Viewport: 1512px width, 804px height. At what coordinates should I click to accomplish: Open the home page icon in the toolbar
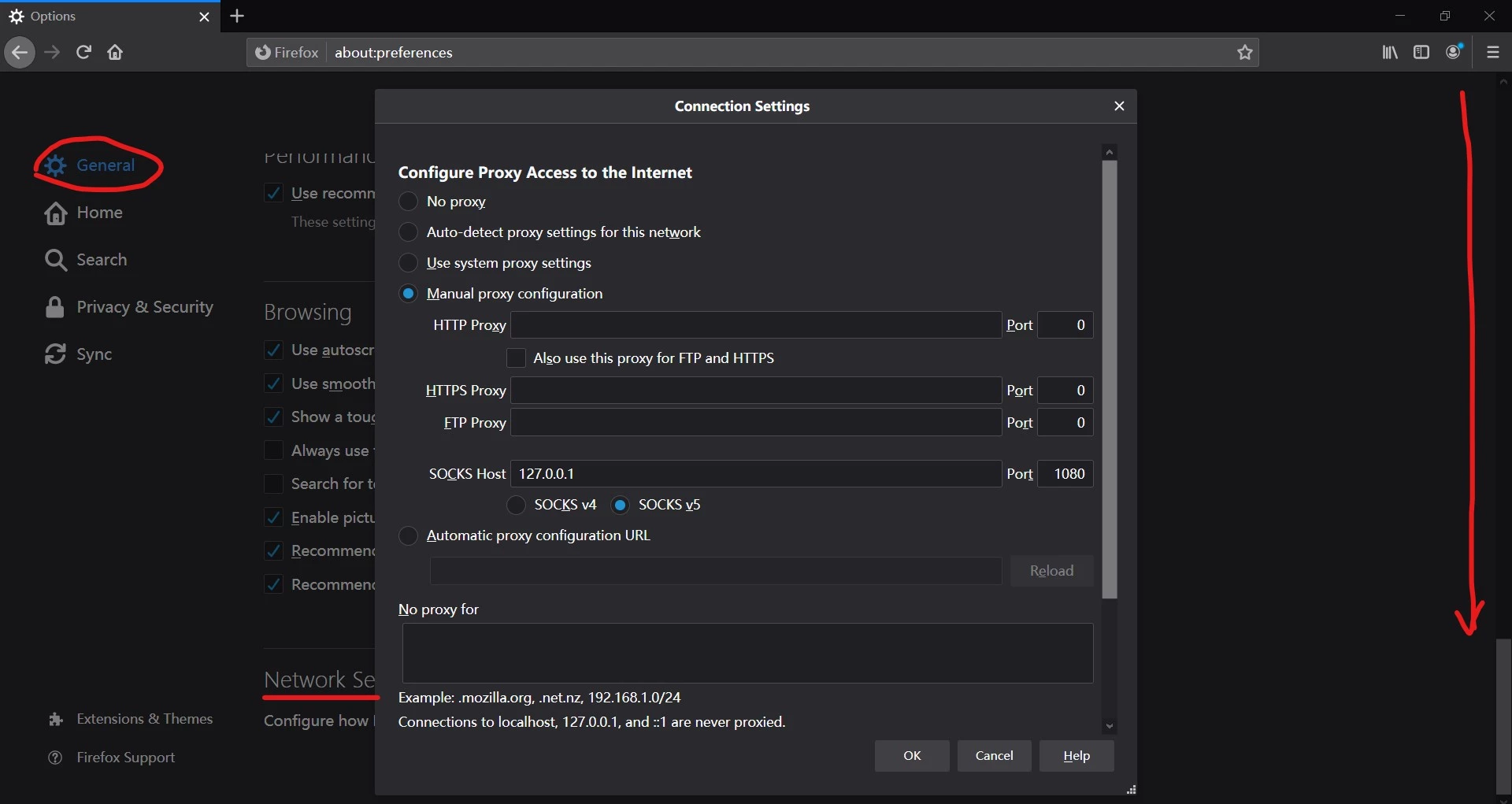115,53
